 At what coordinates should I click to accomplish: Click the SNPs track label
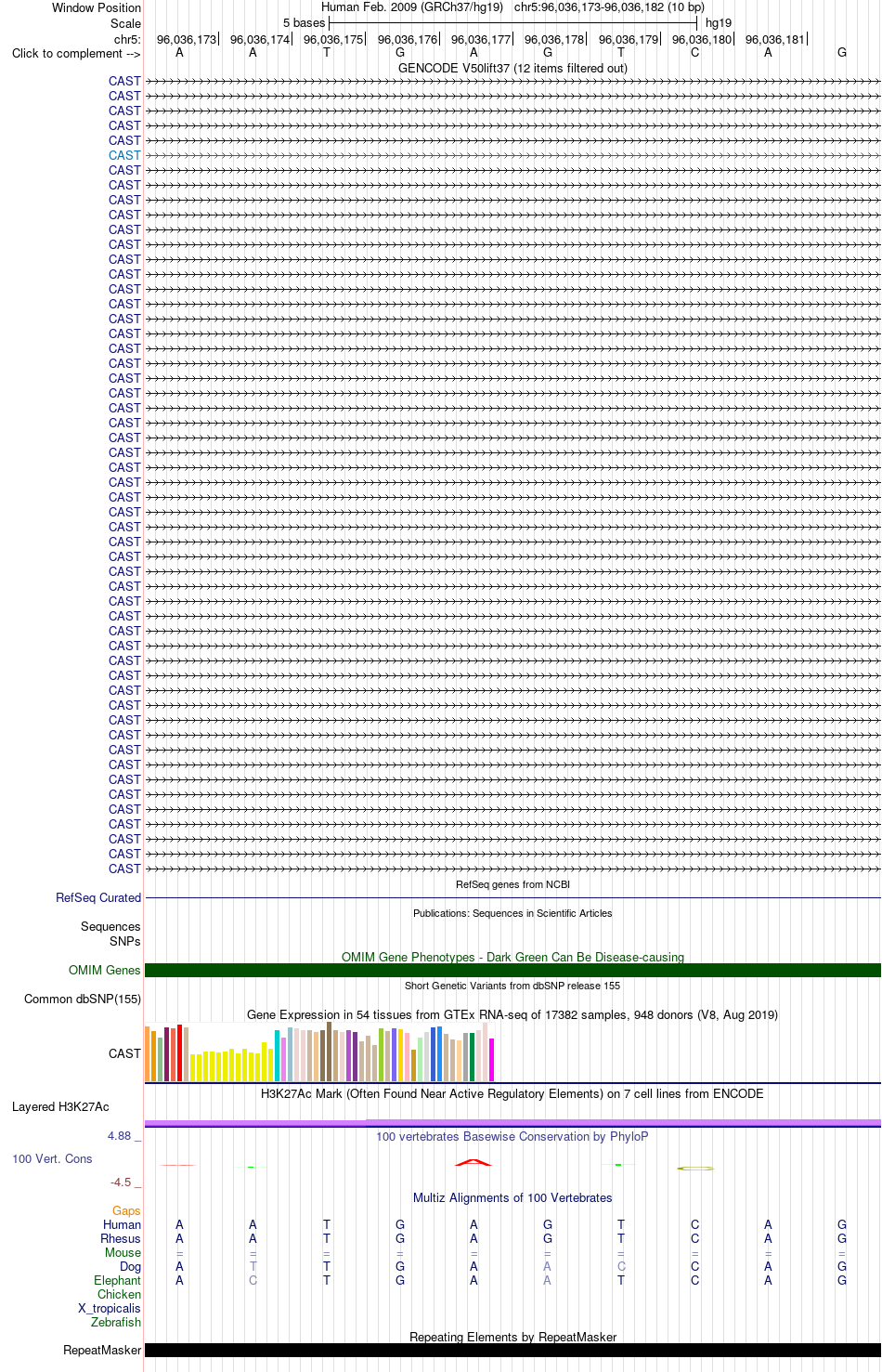pos(125,941)
